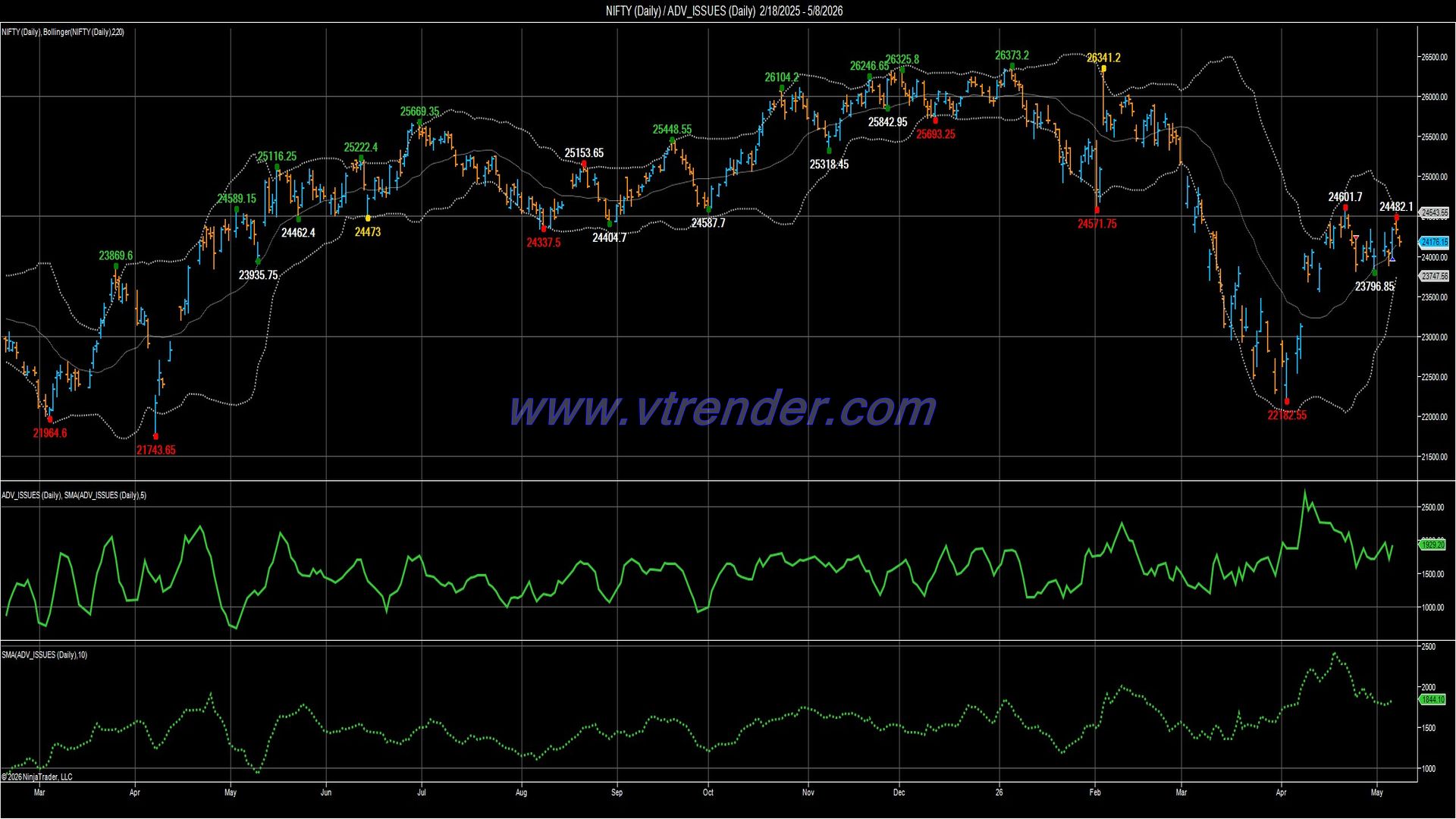The image size is (1456, 819).
Task: Select the green swing-high dot at 26373.2
Action: (1012, 66)
